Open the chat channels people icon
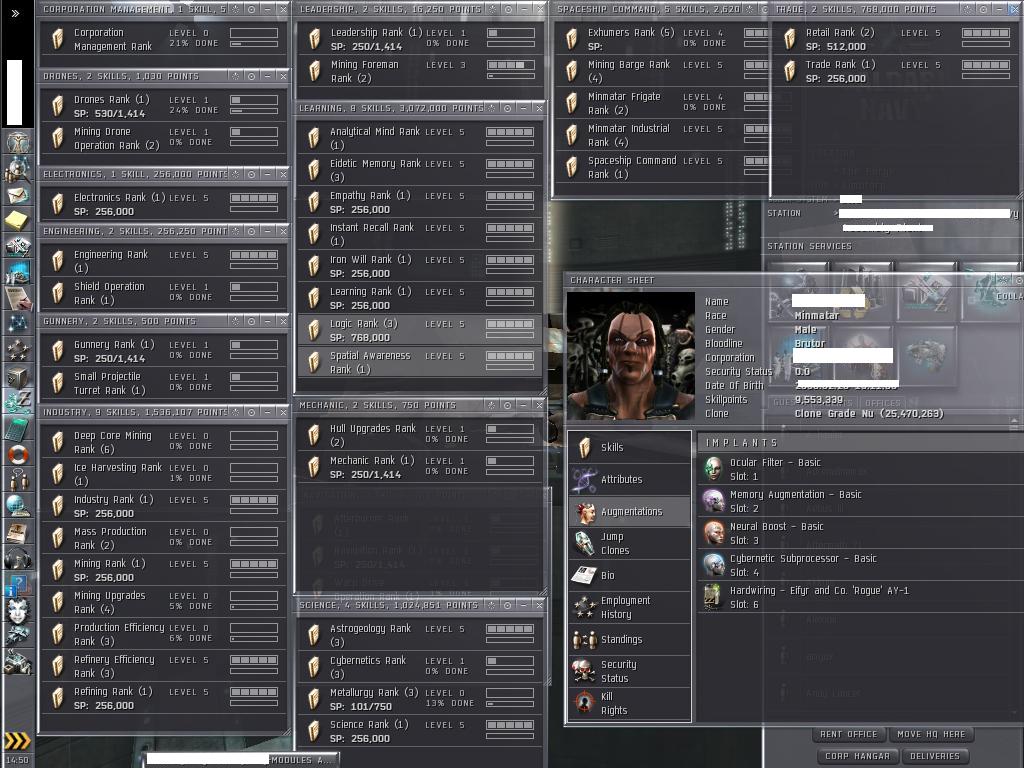This screenshot has height=768, width=1024. (17, 480)
